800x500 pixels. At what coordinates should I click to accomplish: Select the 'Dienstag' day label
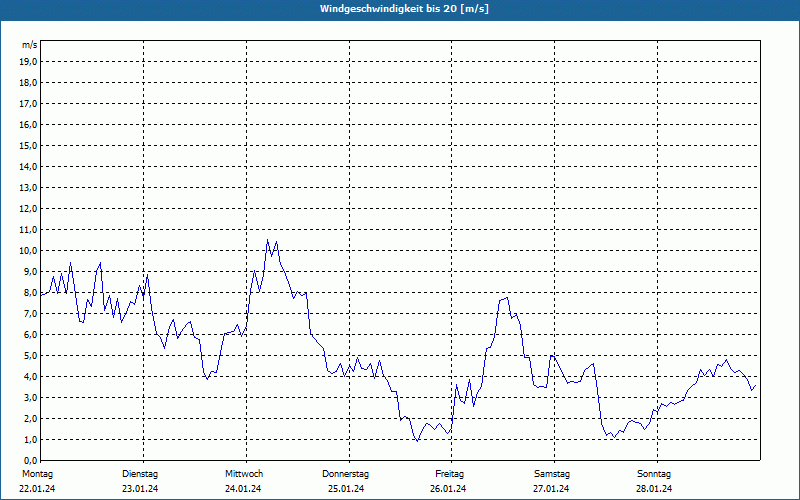(x=140, y=474)
